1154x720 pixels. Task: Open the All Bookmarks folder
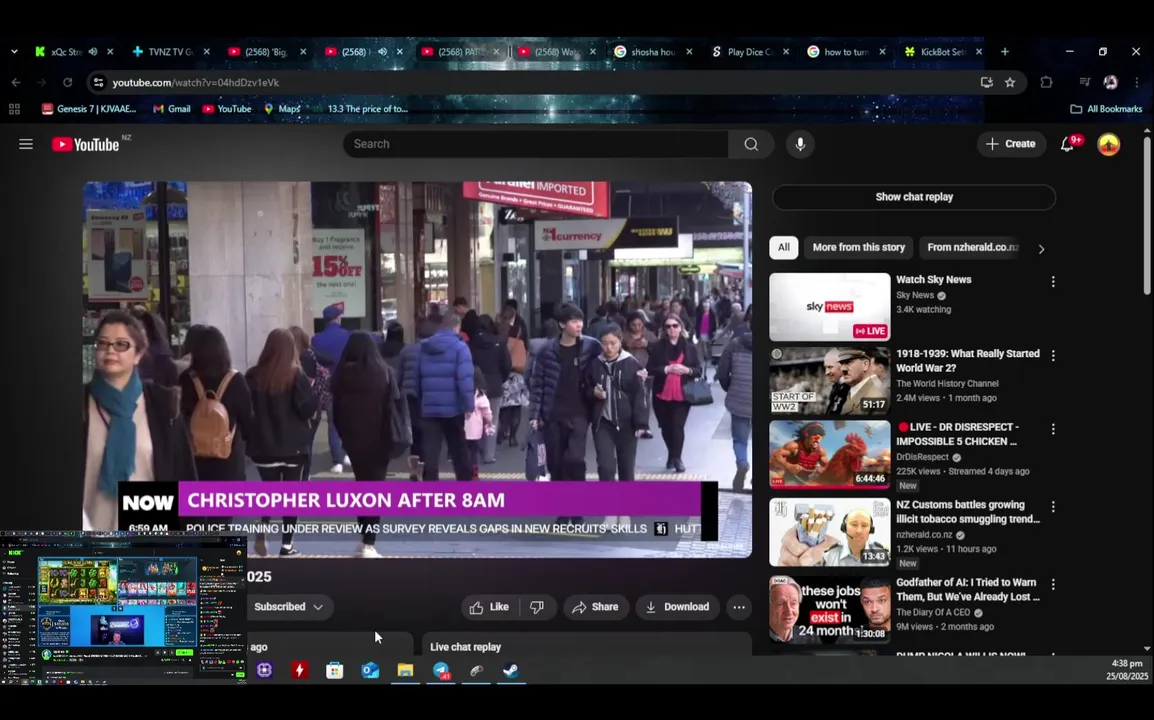coord(1105,109)
